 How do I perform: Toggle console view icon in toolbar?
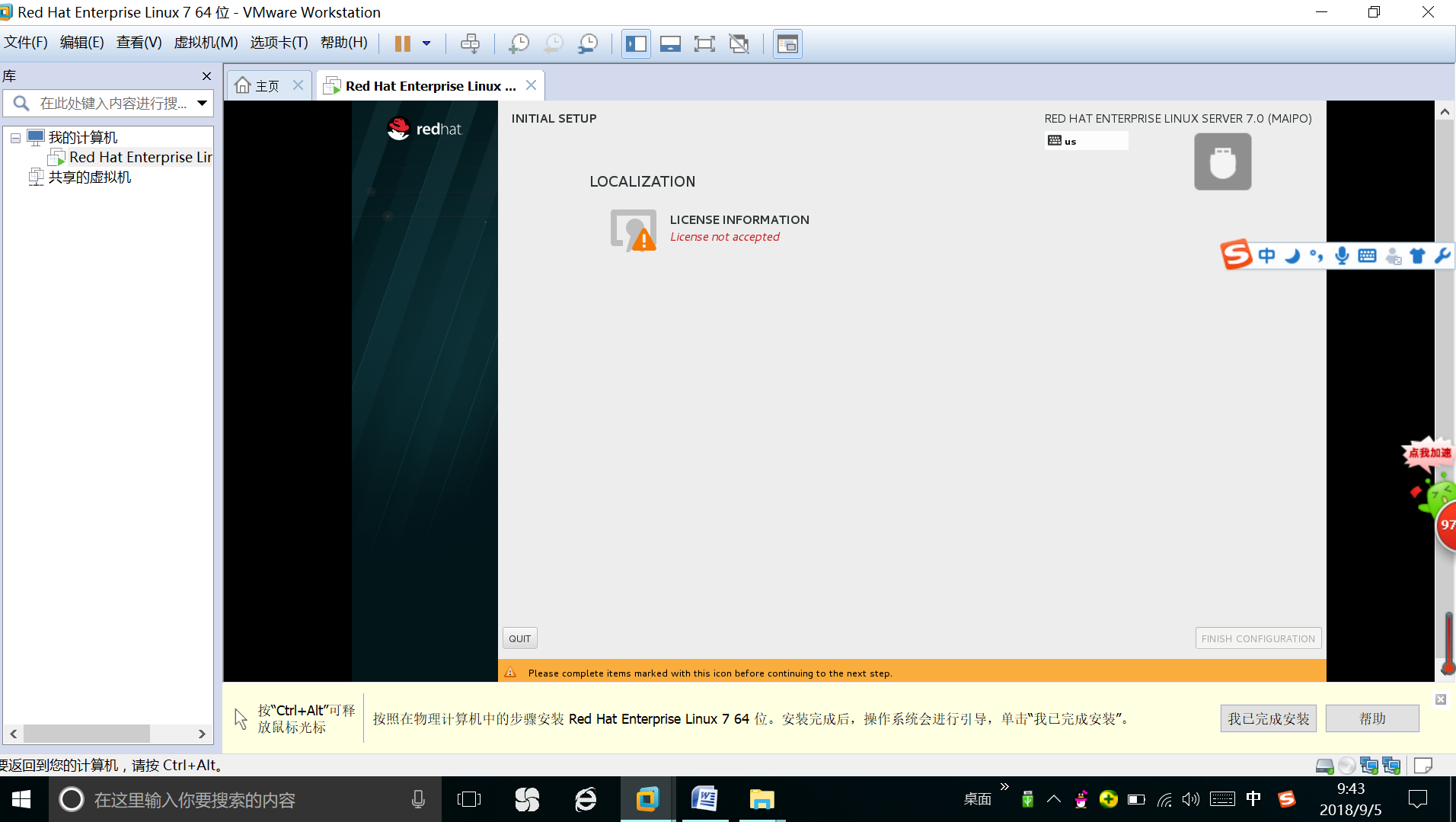click(x=787, y=43)
